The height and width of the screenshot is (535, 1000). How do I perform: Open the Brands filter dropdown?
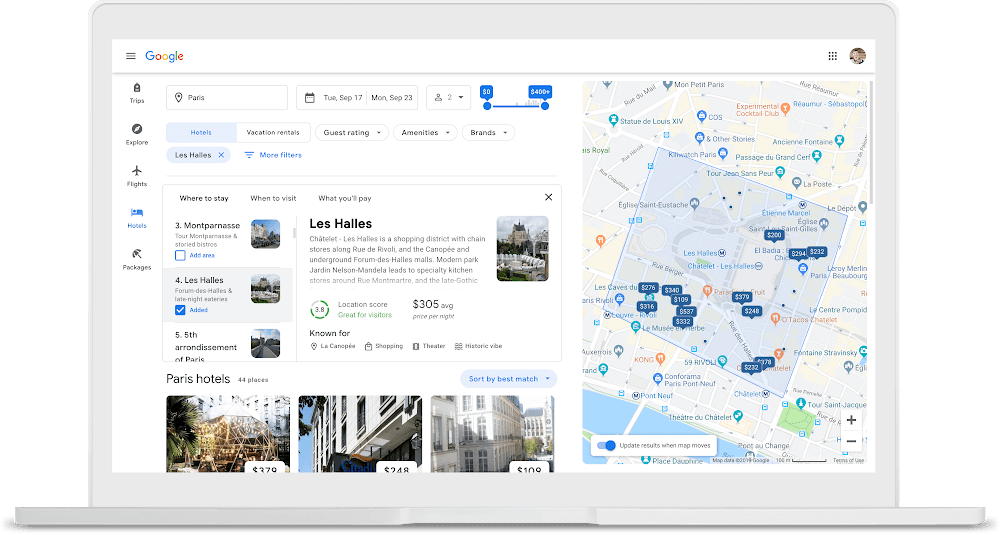[x=489, y=133]
